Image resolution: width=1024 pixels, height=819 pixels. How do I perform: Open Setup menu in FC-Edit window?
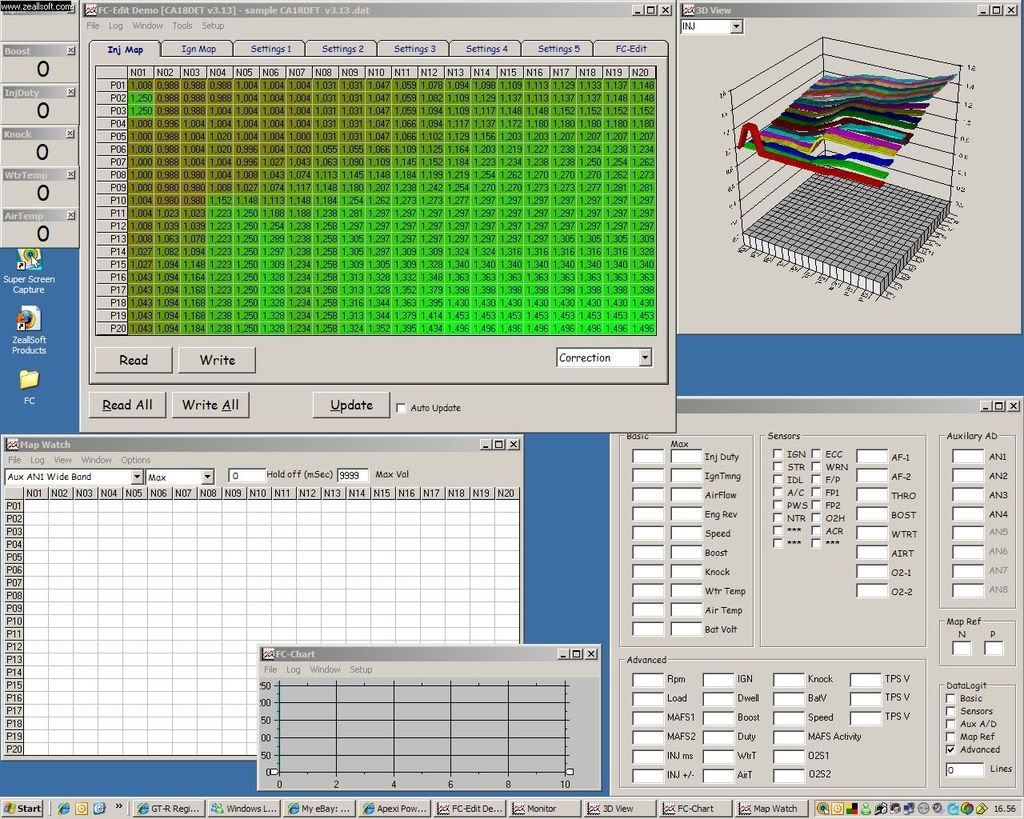coord(212,25)
